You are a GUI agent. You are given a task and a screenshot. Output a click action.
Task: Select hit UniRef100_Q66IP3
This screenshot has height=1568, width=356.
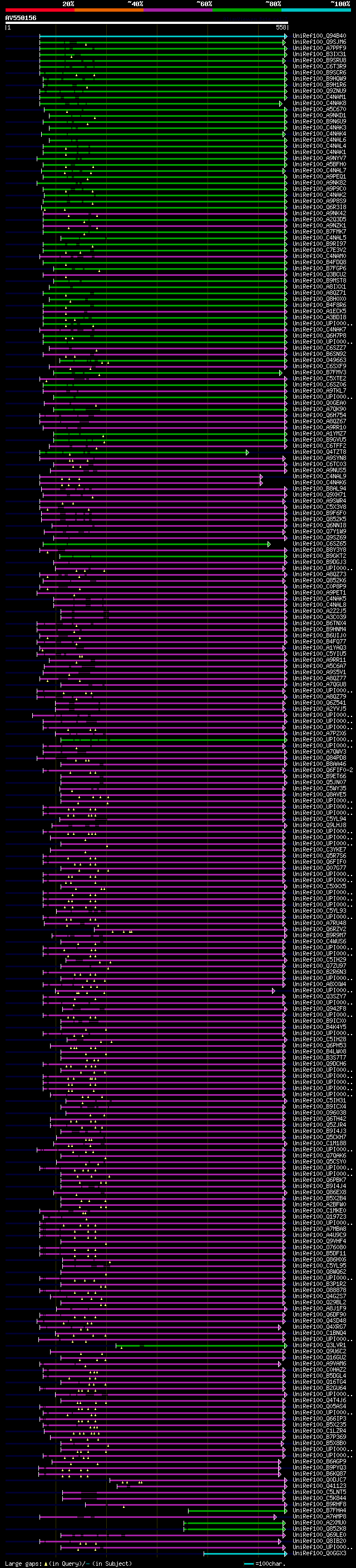(319, 1418)
